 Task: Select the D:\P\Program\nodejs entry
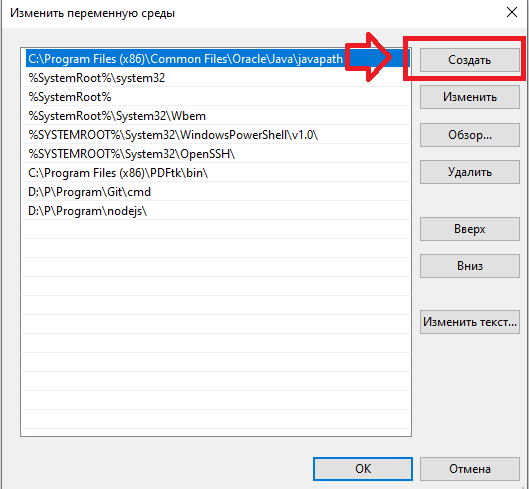click(216, 211)
